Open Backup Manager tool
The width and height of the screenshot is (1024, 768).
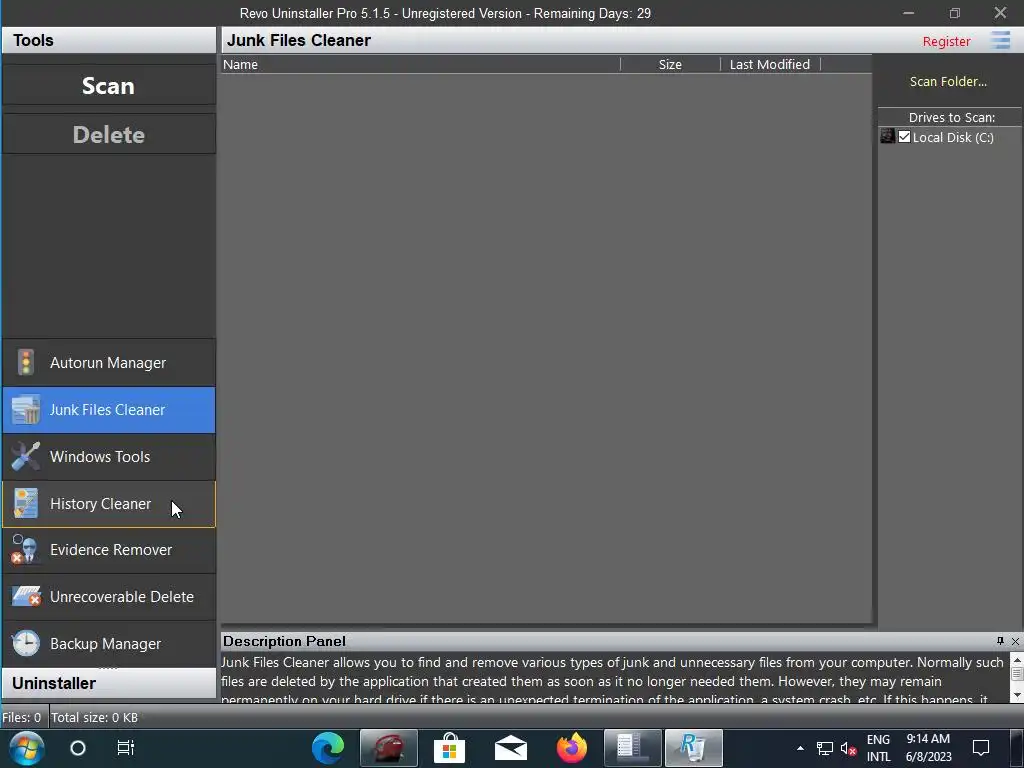[x=108, y=644]
